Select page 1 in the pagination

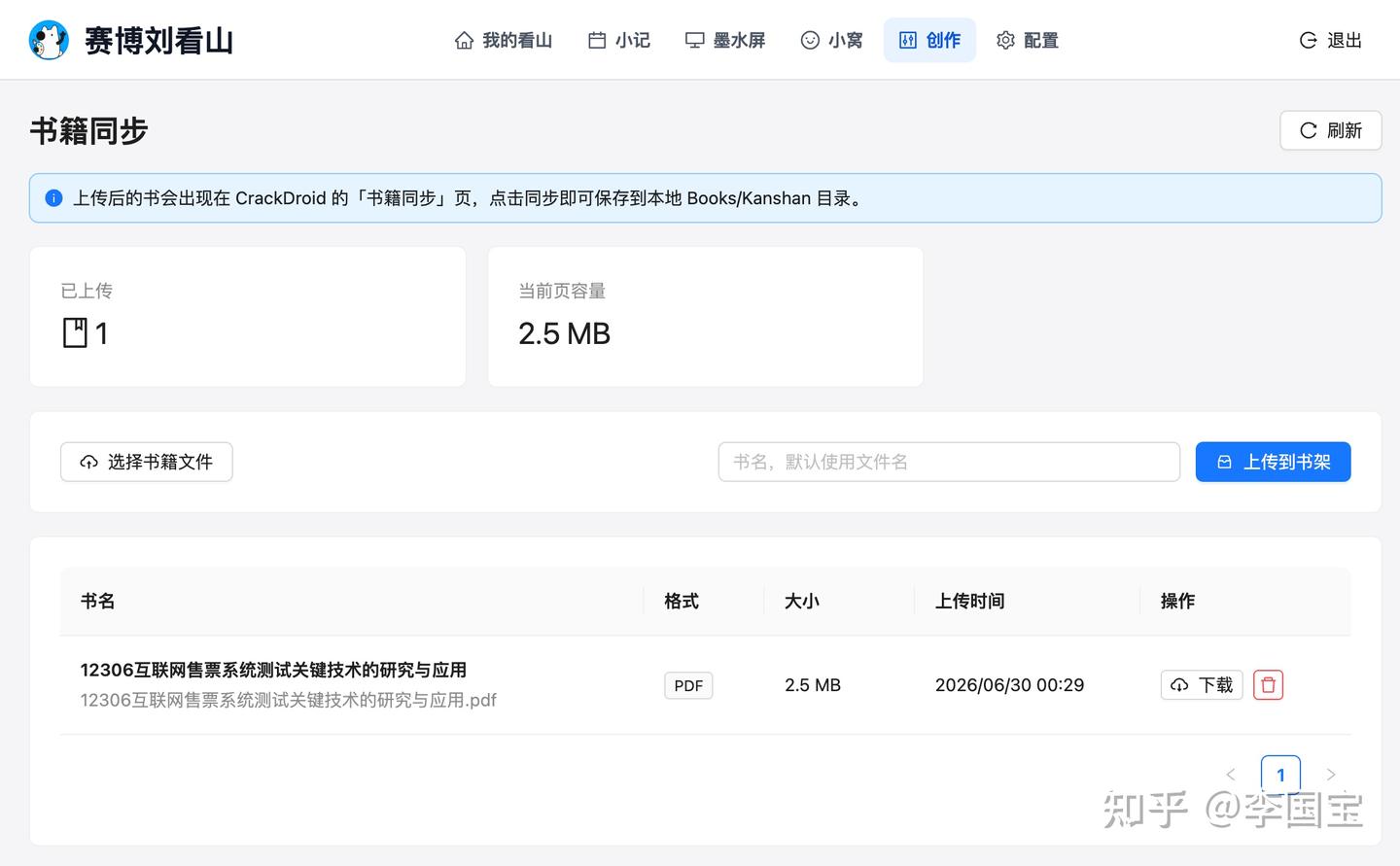(x=1280, y=775)
